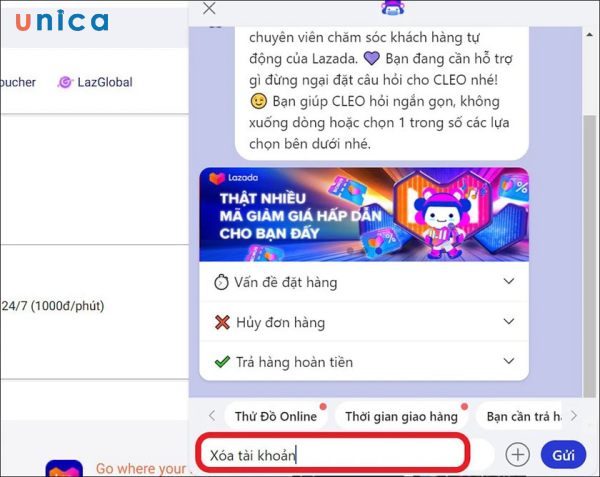Viewport: 600px width, 477px height.
Task: Select the Thử Đồ Online suggestion chip
Action: pyautogui.click(x=276, y=416)
